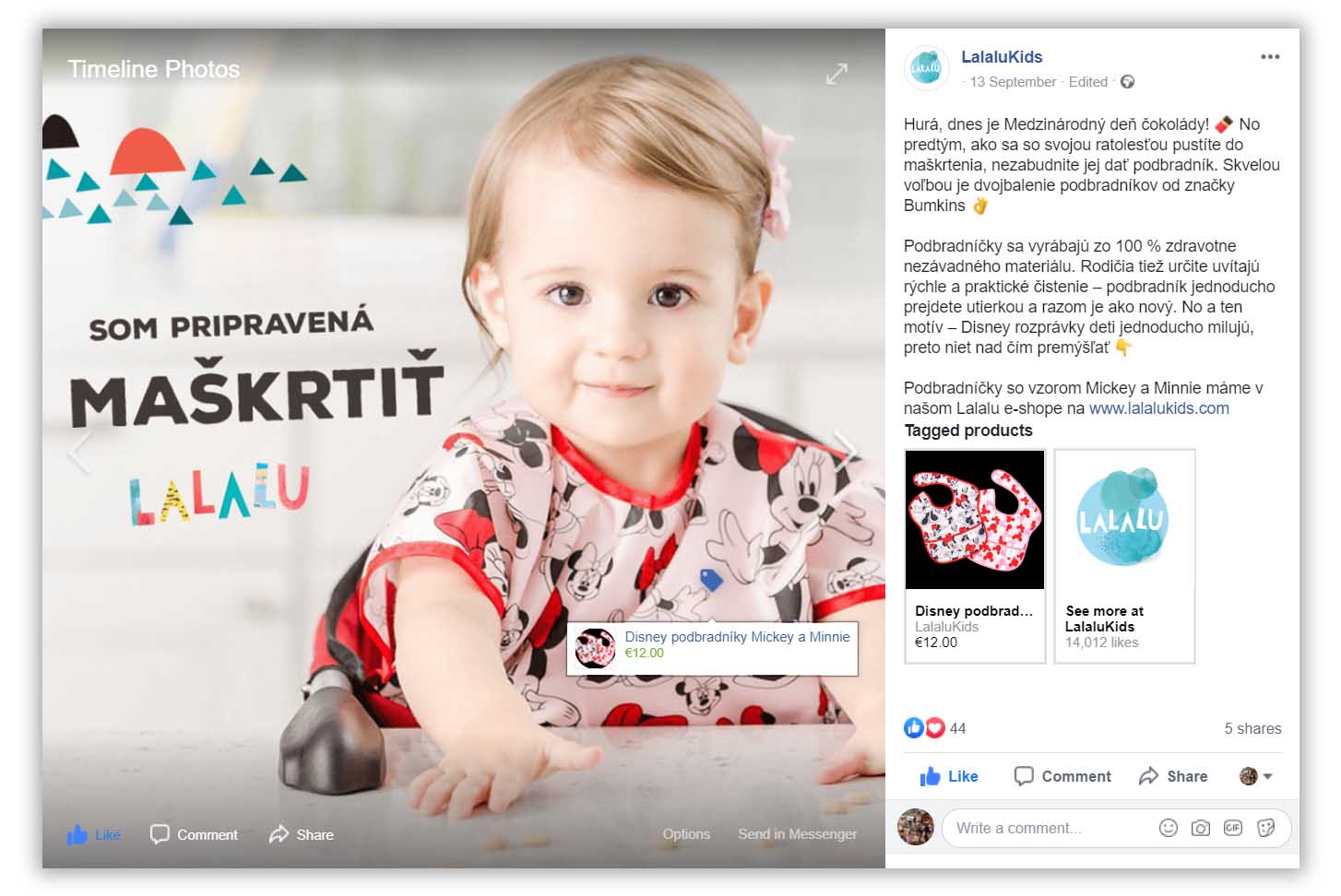The width and height of the screenshot is (1341, 896).
Task: Go to the next photo arrow
Action: point(847,451)
